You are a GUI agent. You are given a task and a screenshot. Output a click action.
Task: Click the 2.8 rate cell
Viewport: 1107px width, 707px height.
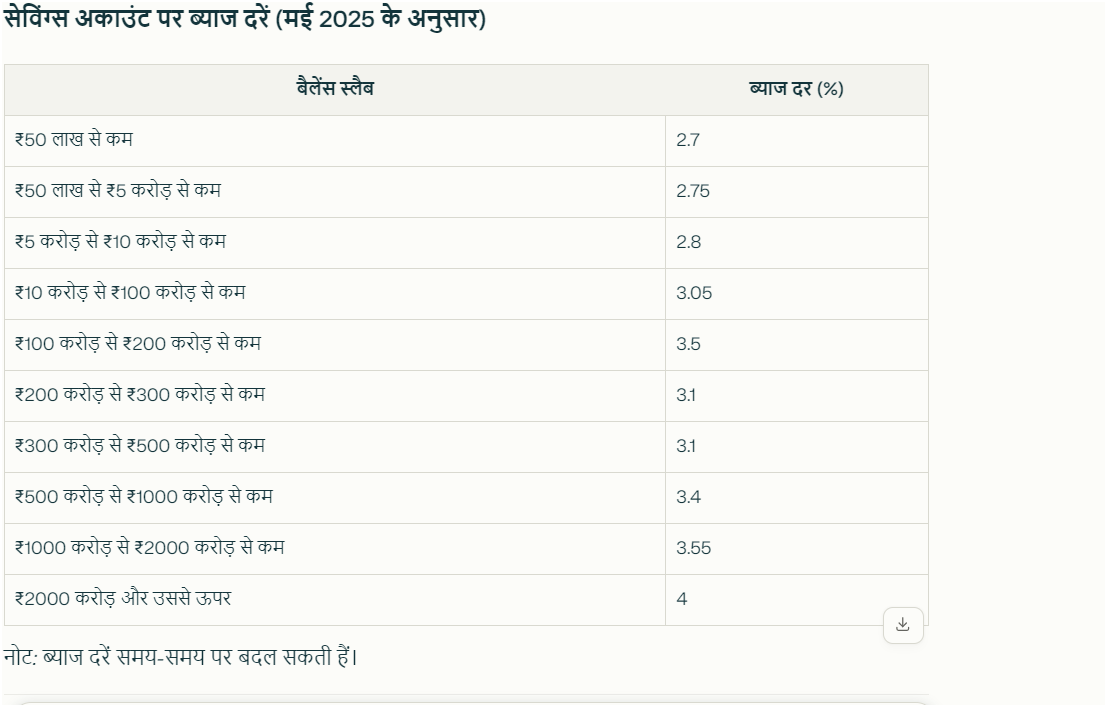[x=688, y=242]
